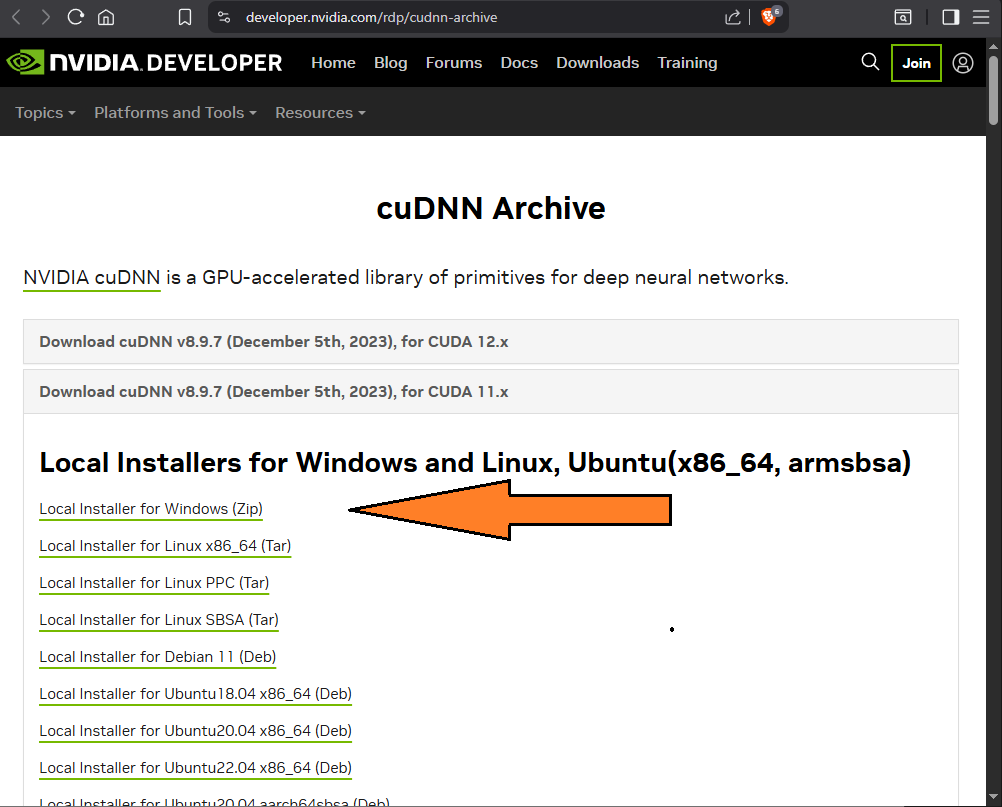Click the NVIDIA Developer logo
The height and width of the screenshot is (807, 1002).
[x=144, y=63]
